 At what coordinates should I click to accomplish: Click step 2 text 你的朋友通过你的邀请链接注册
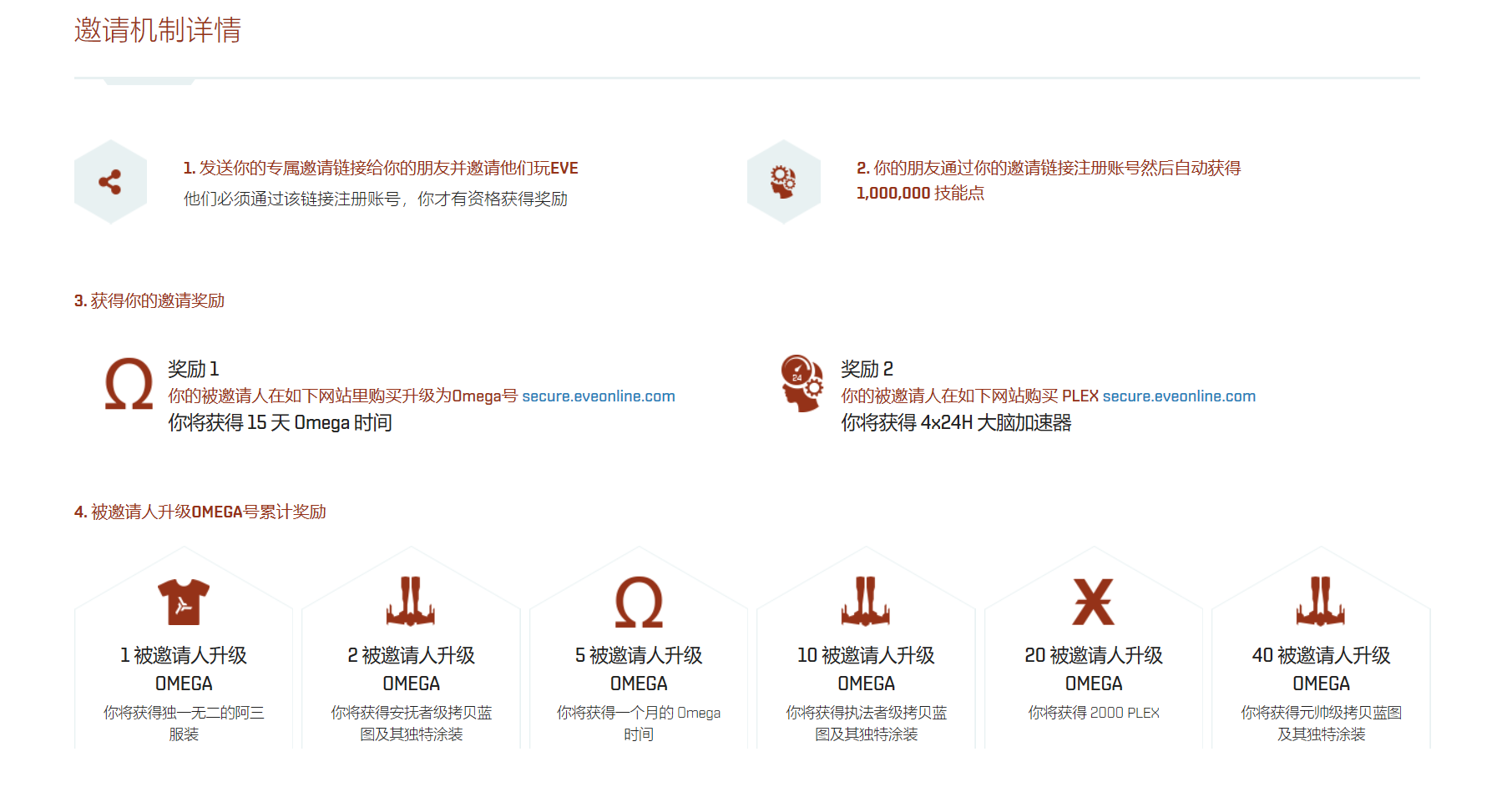[1049, 168]
